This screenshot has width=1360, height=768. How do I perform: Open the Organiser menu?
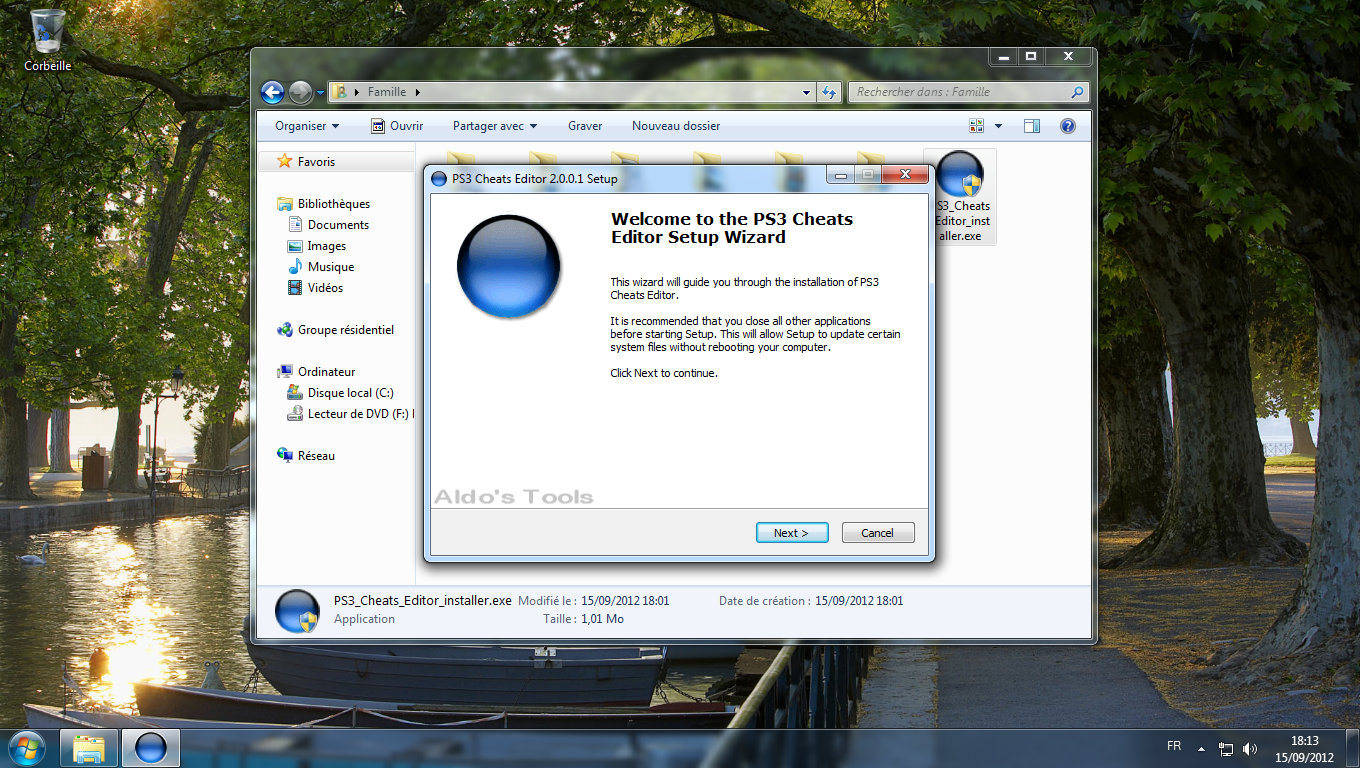(x=307, y=126)
